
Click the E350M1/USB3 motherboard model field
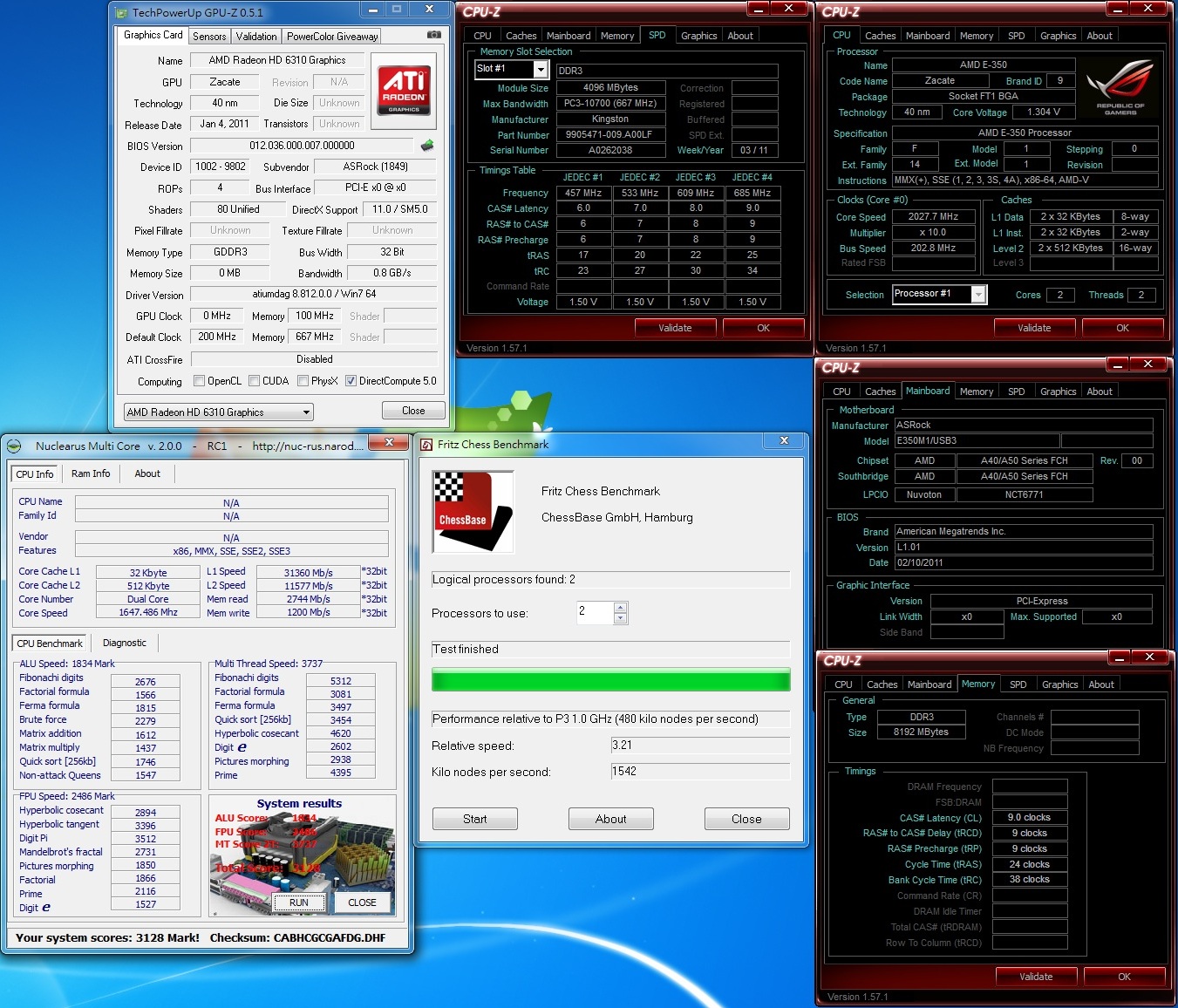coord(977,441)
